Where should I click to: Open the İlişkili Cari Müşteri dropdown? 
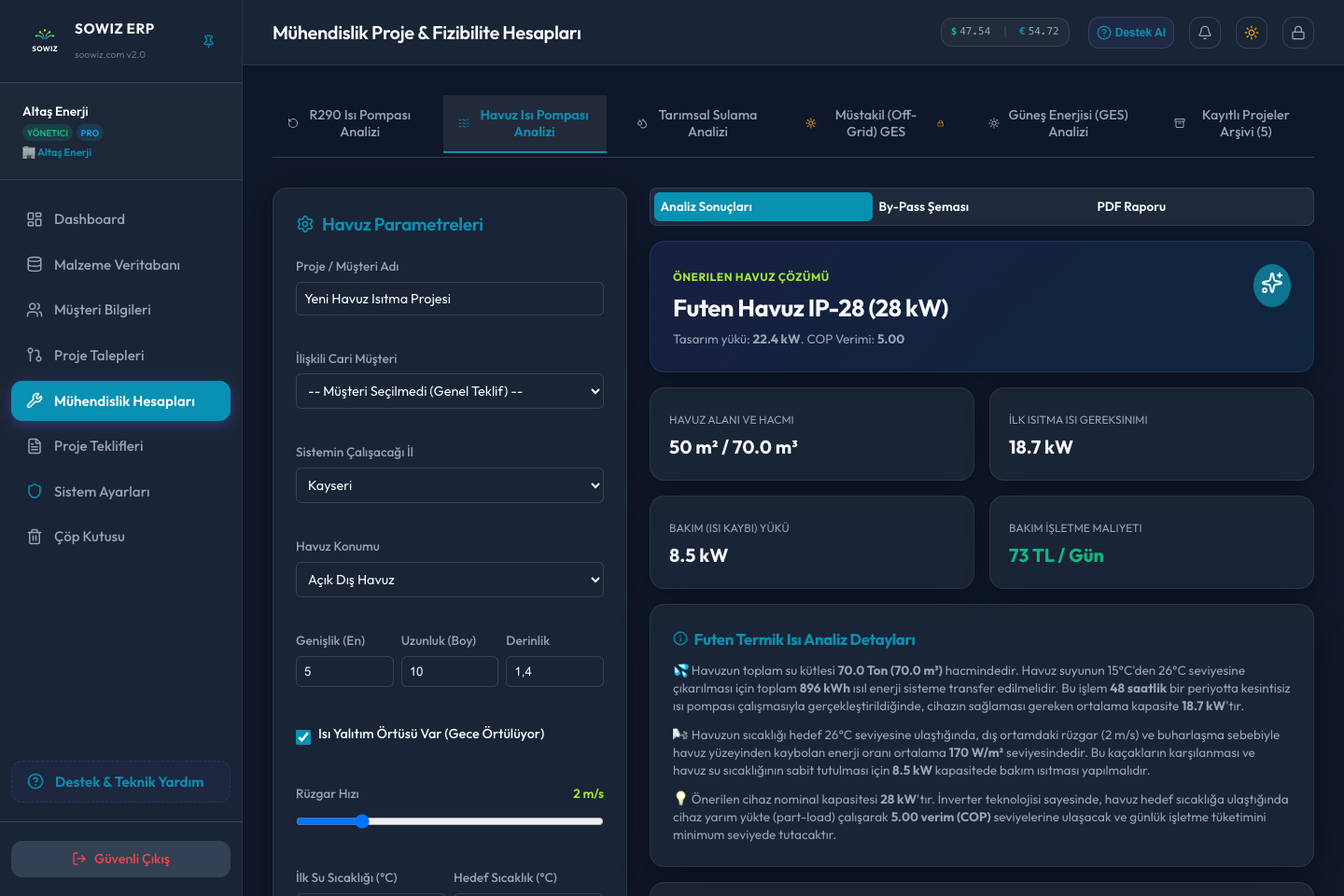tap(450, 391)
